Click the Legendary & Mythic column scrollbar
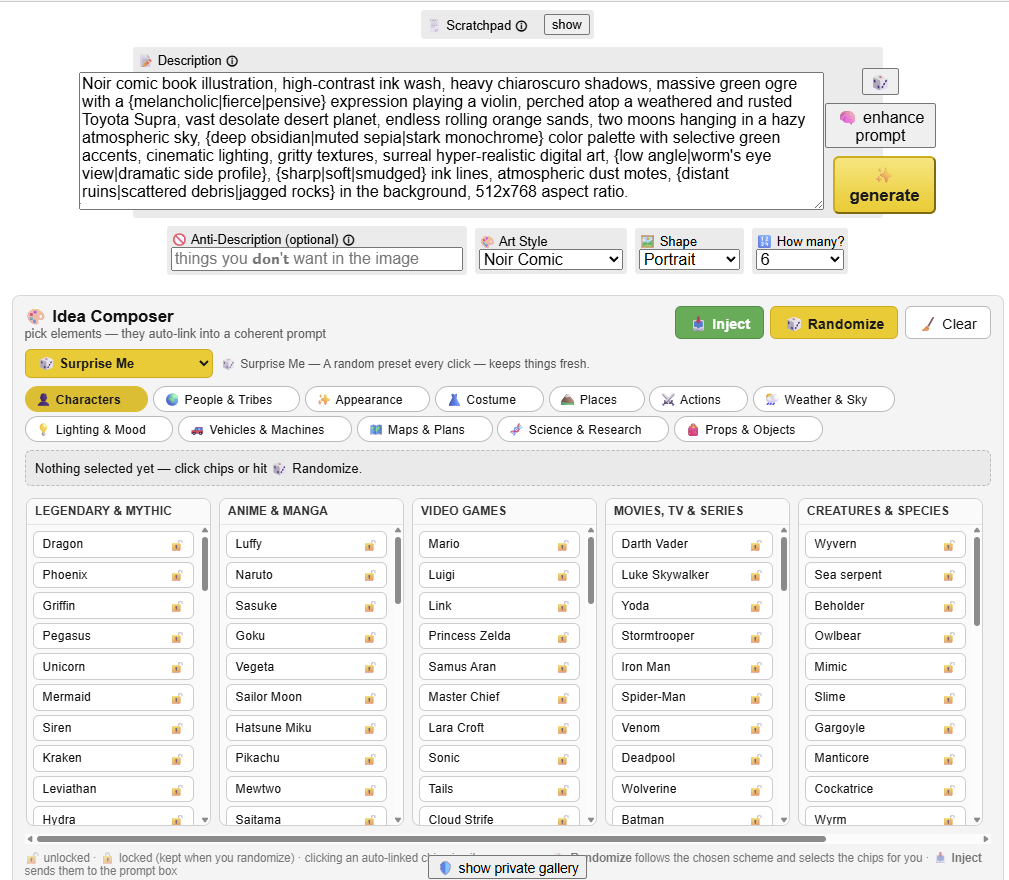Image resolution: width=1009 pixels, height=880 pixels. tap(205, 564)
